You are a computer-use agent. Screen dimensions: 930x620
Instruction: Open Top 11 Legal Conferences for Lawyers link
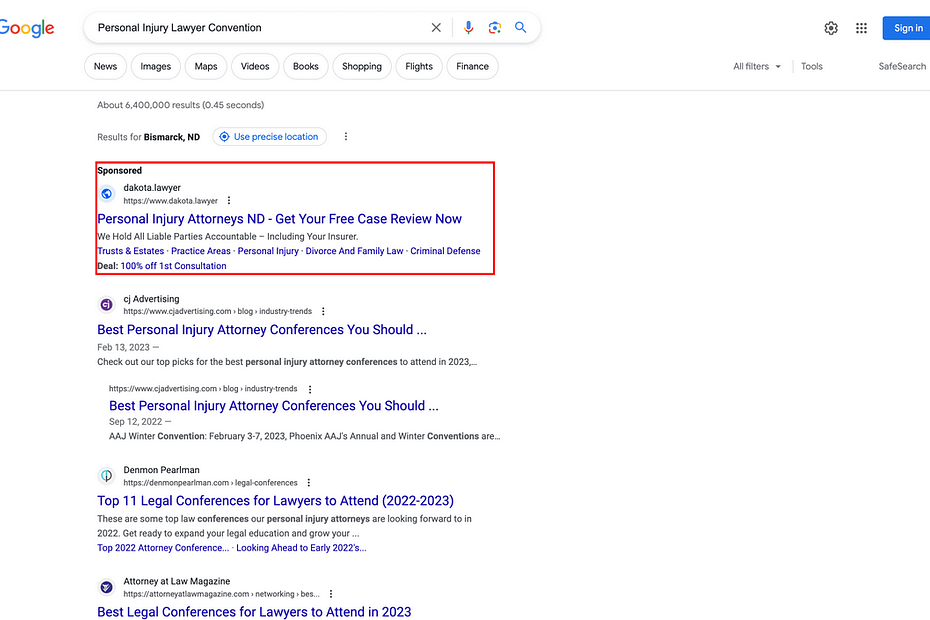click(x=275, y=501)
